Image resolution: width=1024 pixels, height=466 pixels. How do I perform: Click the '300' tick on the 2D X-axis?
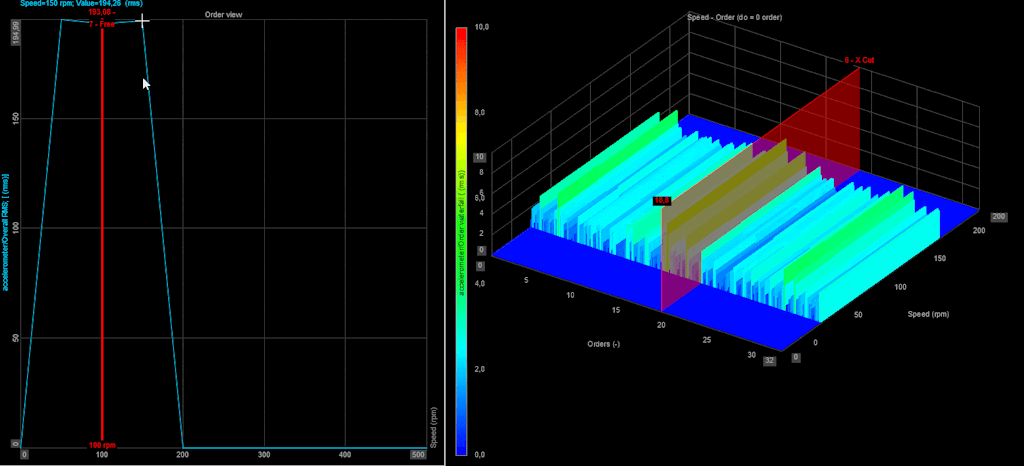(x=264, y=454)
